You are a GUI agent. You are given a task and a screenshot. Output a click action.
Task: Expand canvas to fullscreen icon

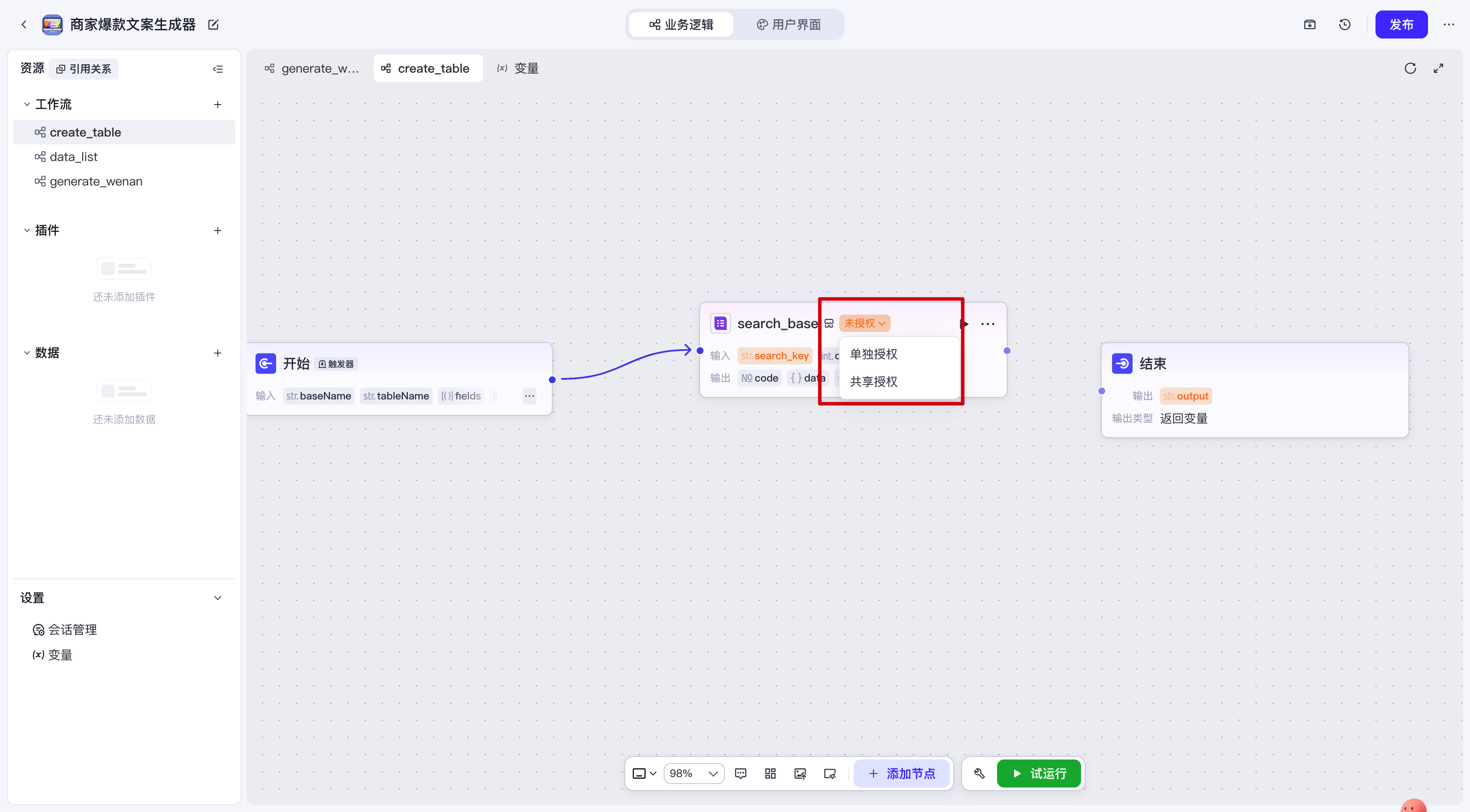tap(1438, 69)
